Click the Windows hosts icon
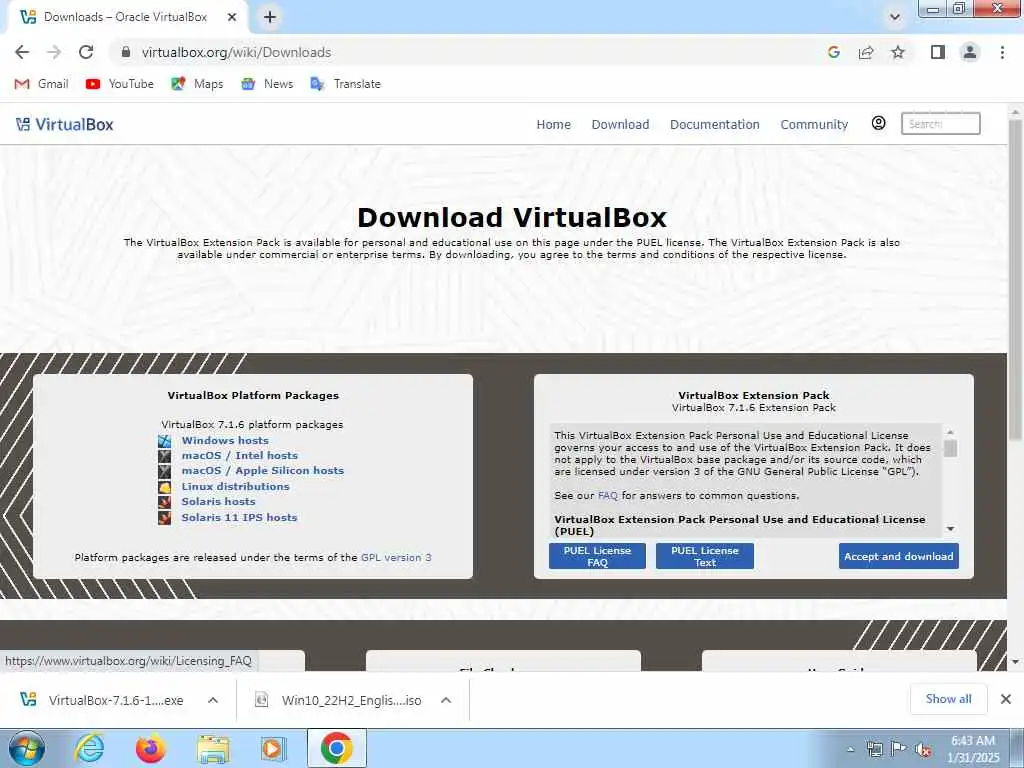This screenshot has height=768, width=1024. (x=165, y=441)
